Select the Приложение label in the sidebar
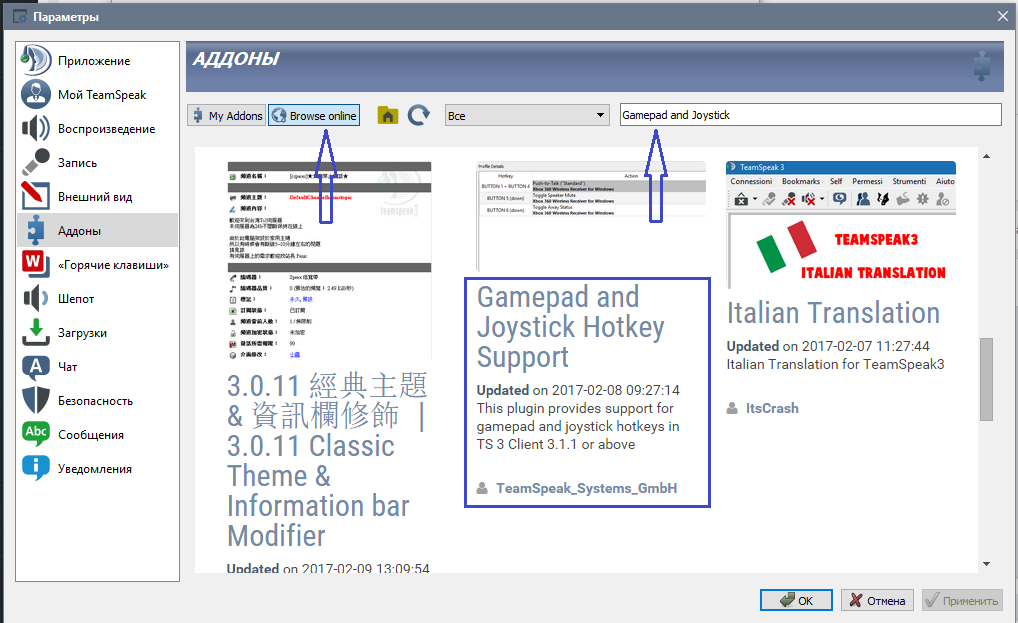 pos(94,61)
